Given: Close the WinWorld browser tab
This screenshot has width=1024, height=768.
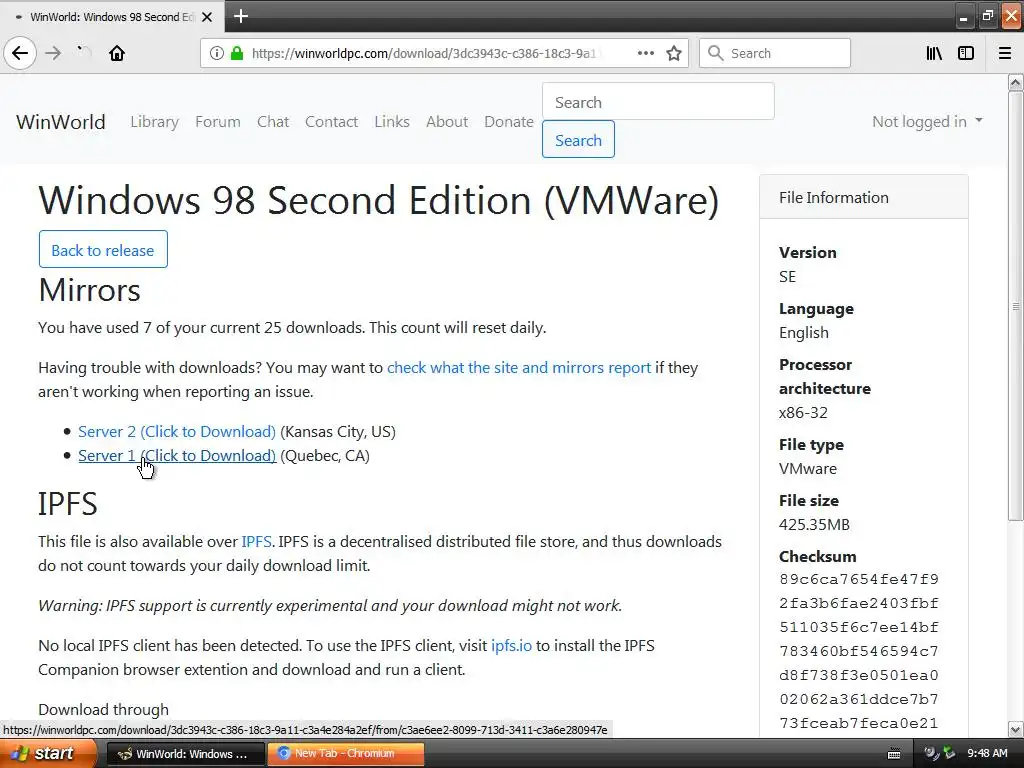Looking at the screenshot, I should (207, 17).
